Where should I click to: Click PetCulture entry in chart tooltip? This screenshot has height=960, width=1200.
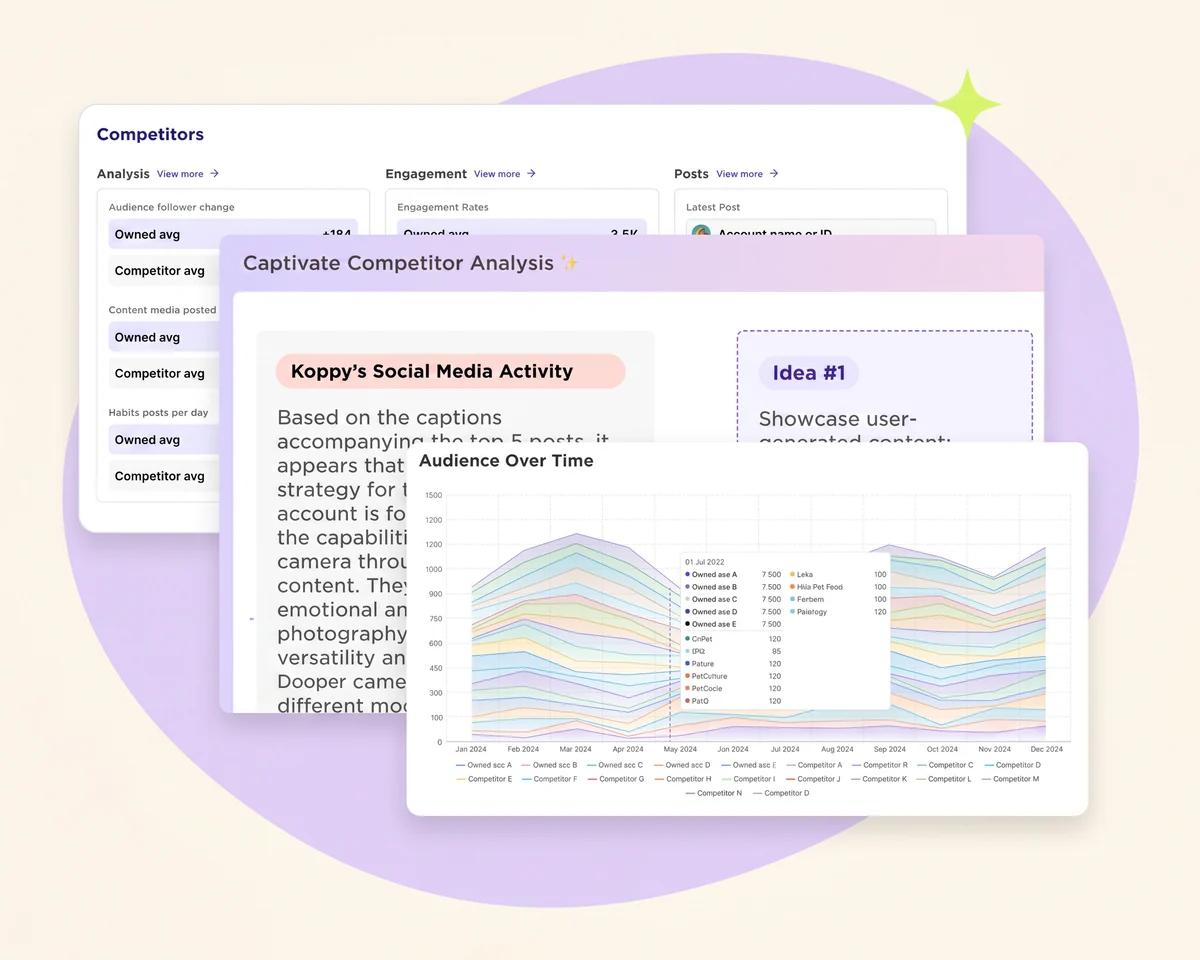[733, 676]
